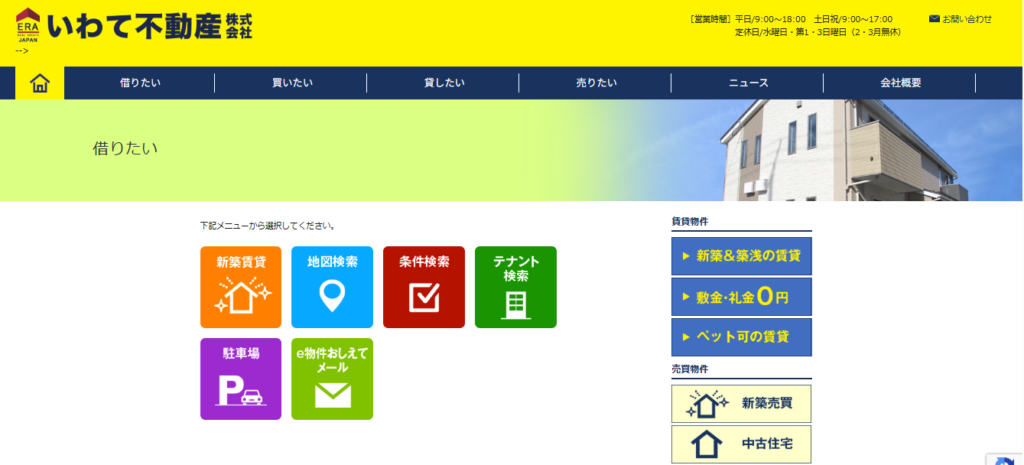Click the home icon in navigation bar

coord(40,83)
